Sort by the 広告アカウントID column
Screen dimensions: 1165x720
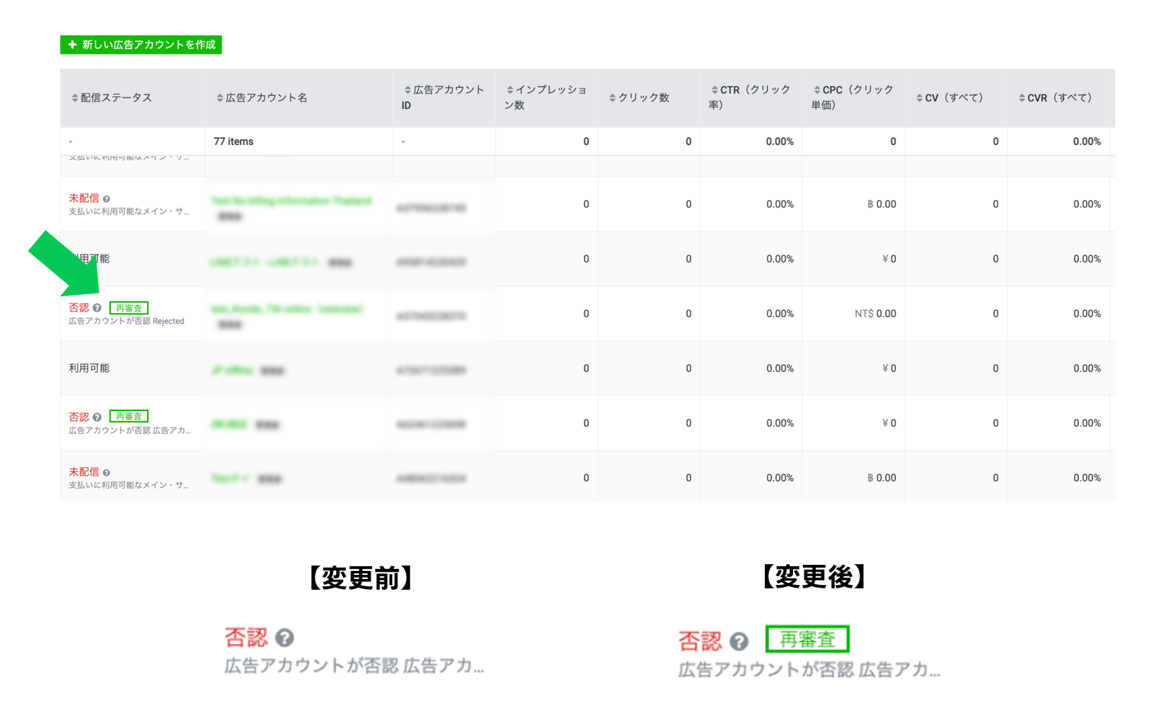coord(442,97)
